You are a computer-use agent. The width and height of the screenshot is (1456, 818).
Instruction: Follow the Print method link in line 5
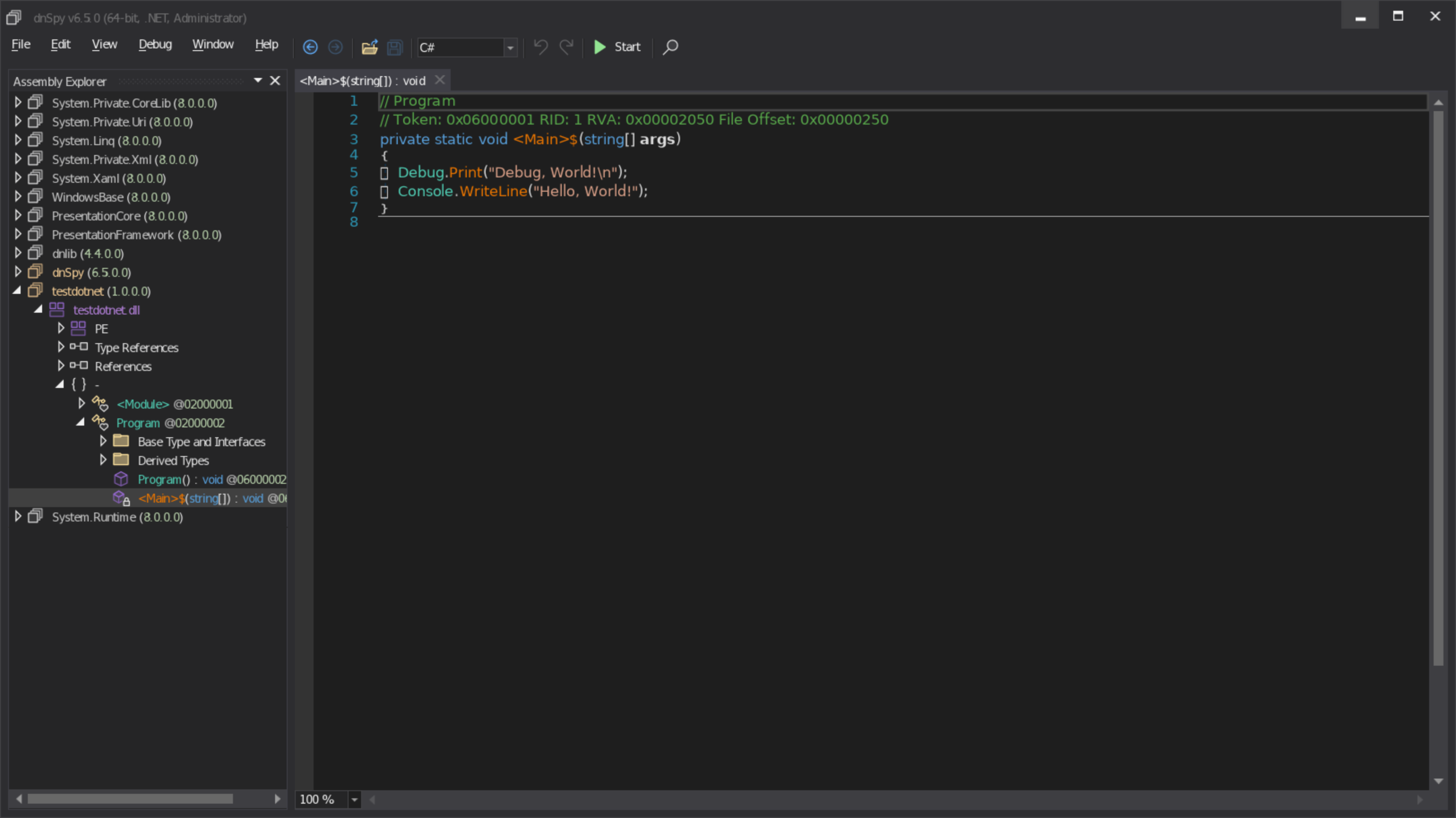(x=466, y=172)
